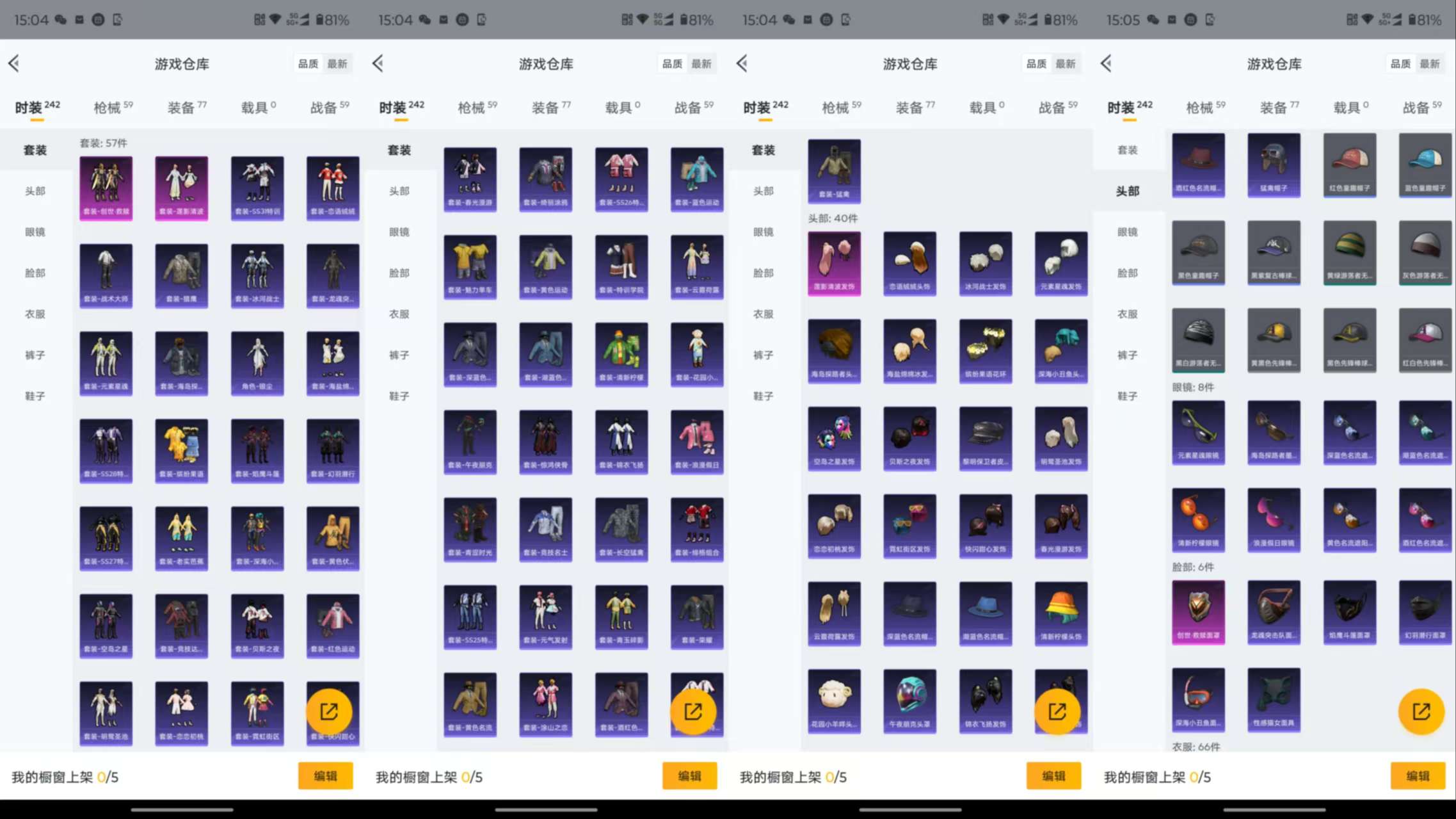This screenshot has height=819, width=1456.
Task: Select the 花园小羊咩头饰 sheep headwear icon
Action: click(834, 700)
